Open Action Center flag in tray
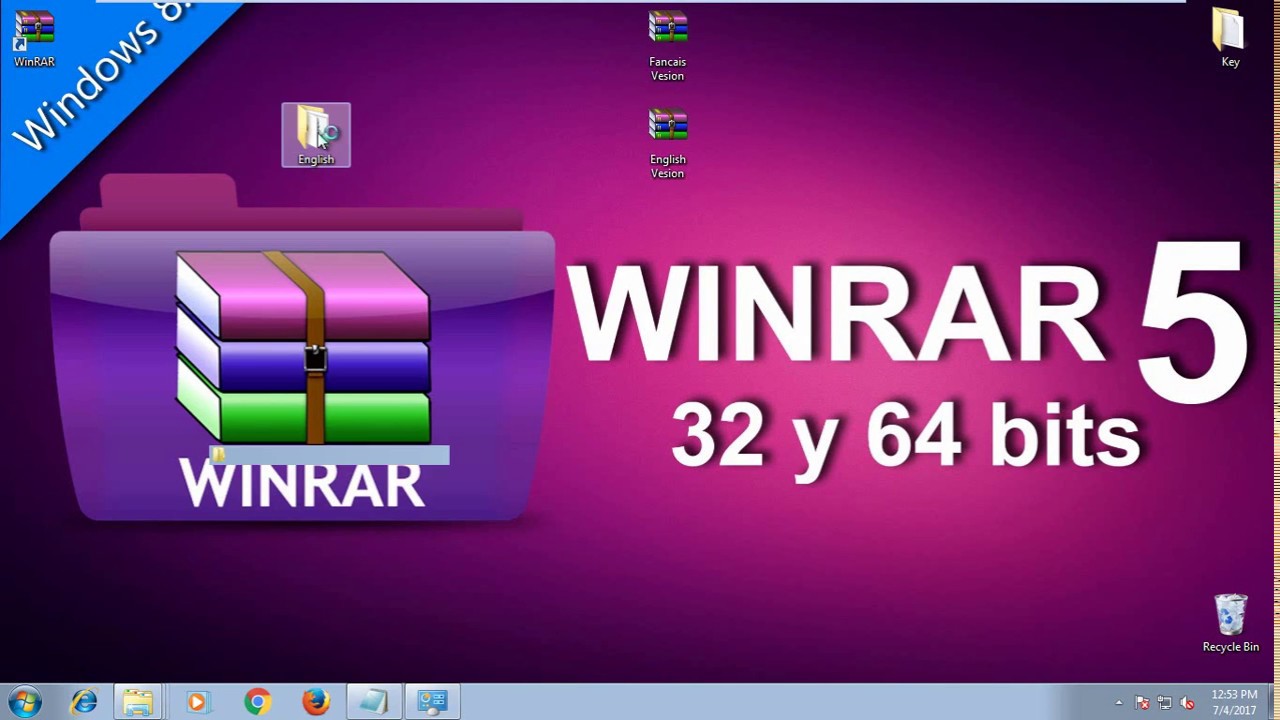The image size is (1280, 720). [1142, 703]
